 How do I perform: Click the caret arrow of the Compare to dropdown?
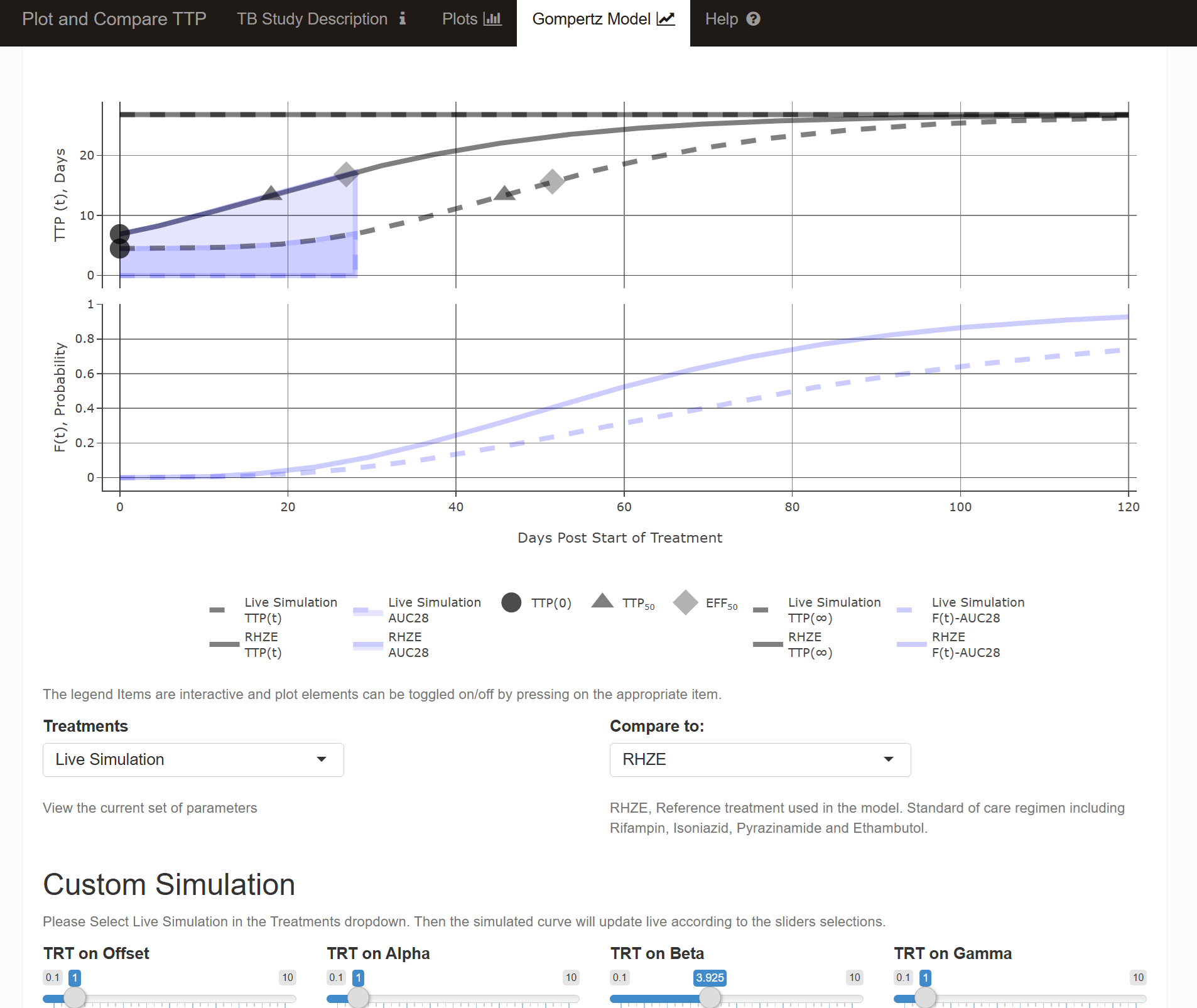(889, 760)
